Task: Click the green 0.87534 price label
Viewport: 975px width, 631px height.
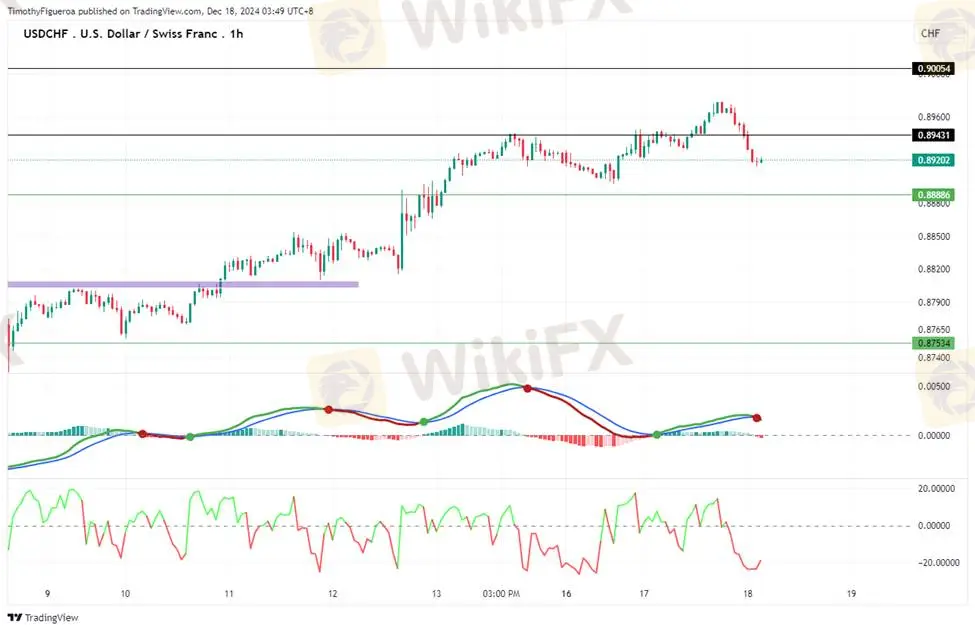Action: [933, 343]
